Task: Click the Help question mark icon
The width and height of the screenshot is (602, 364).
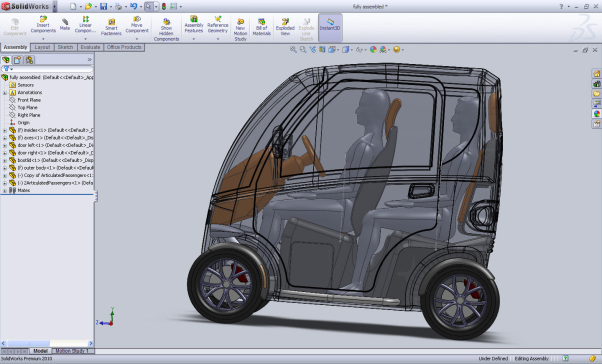Action: 561,7
